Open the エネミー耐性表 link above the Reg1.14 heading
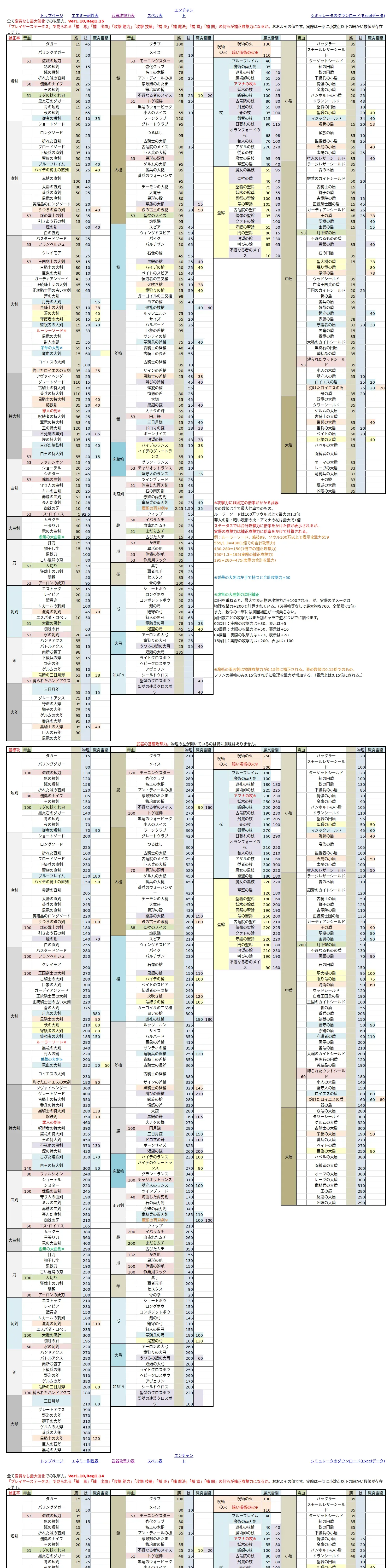Viewport: 390px width, 1568px height. point(85,1461)
